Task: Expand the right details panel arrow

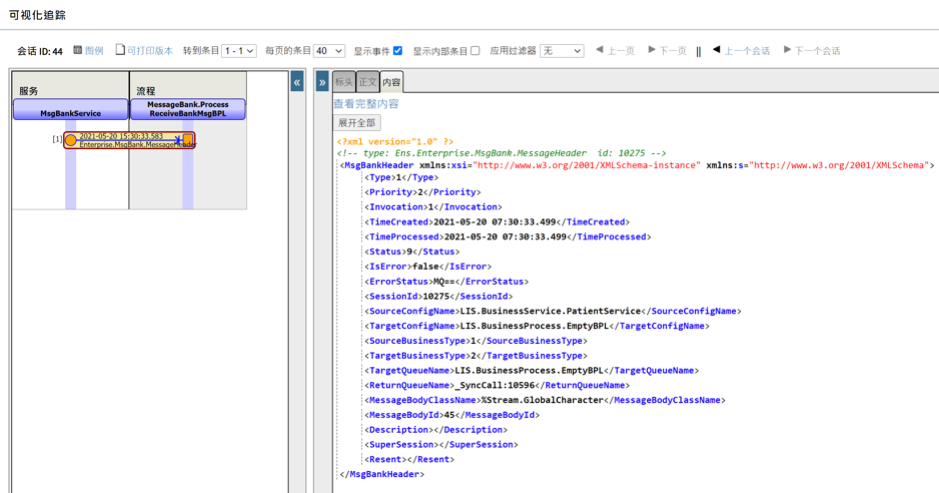Action: pyautogui.click(x=322, y=82)
